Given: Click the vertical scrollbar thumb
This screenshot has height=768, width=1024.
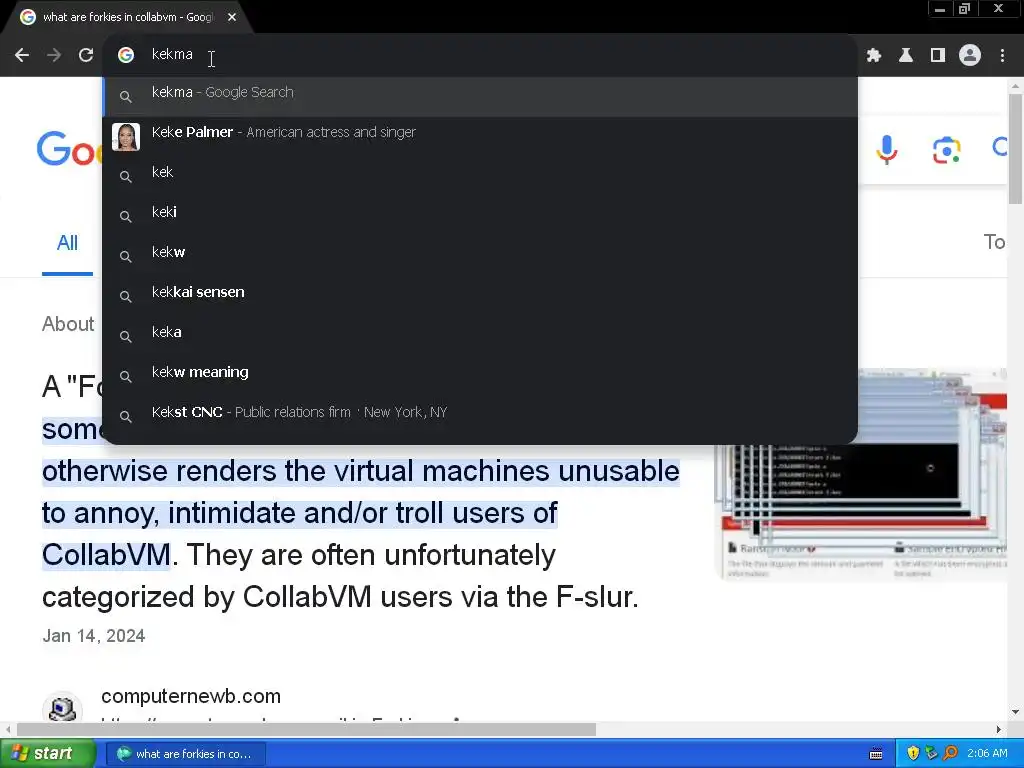Looking at the screenshot, I should 1015,148.
